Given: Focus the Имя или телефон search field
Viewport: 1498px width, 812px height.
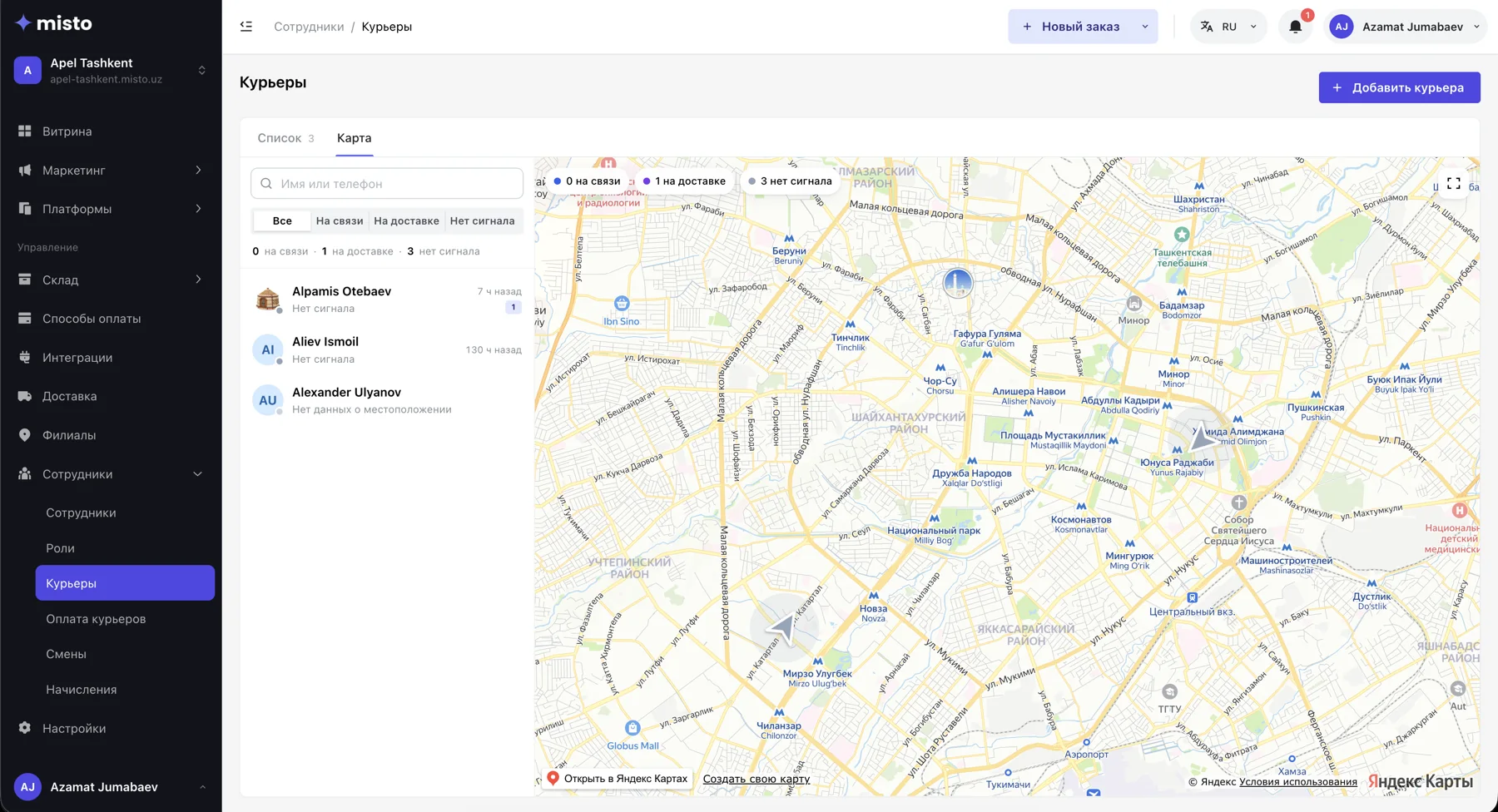Looking at the screenshot, I should point(387,183).
